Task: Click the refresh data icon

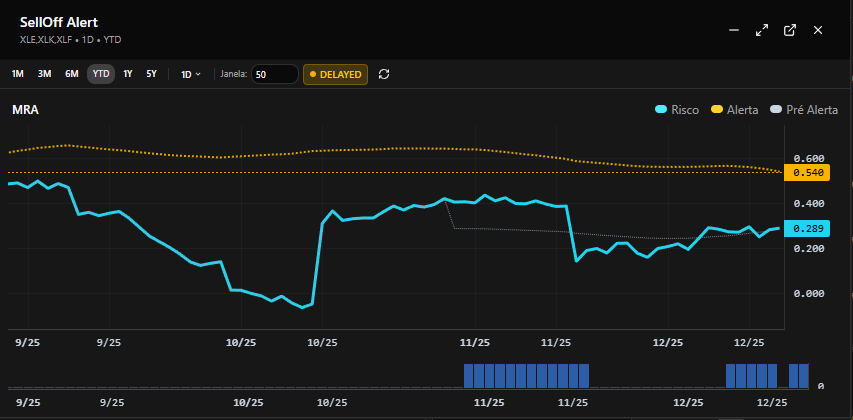Action: (384, 74)
